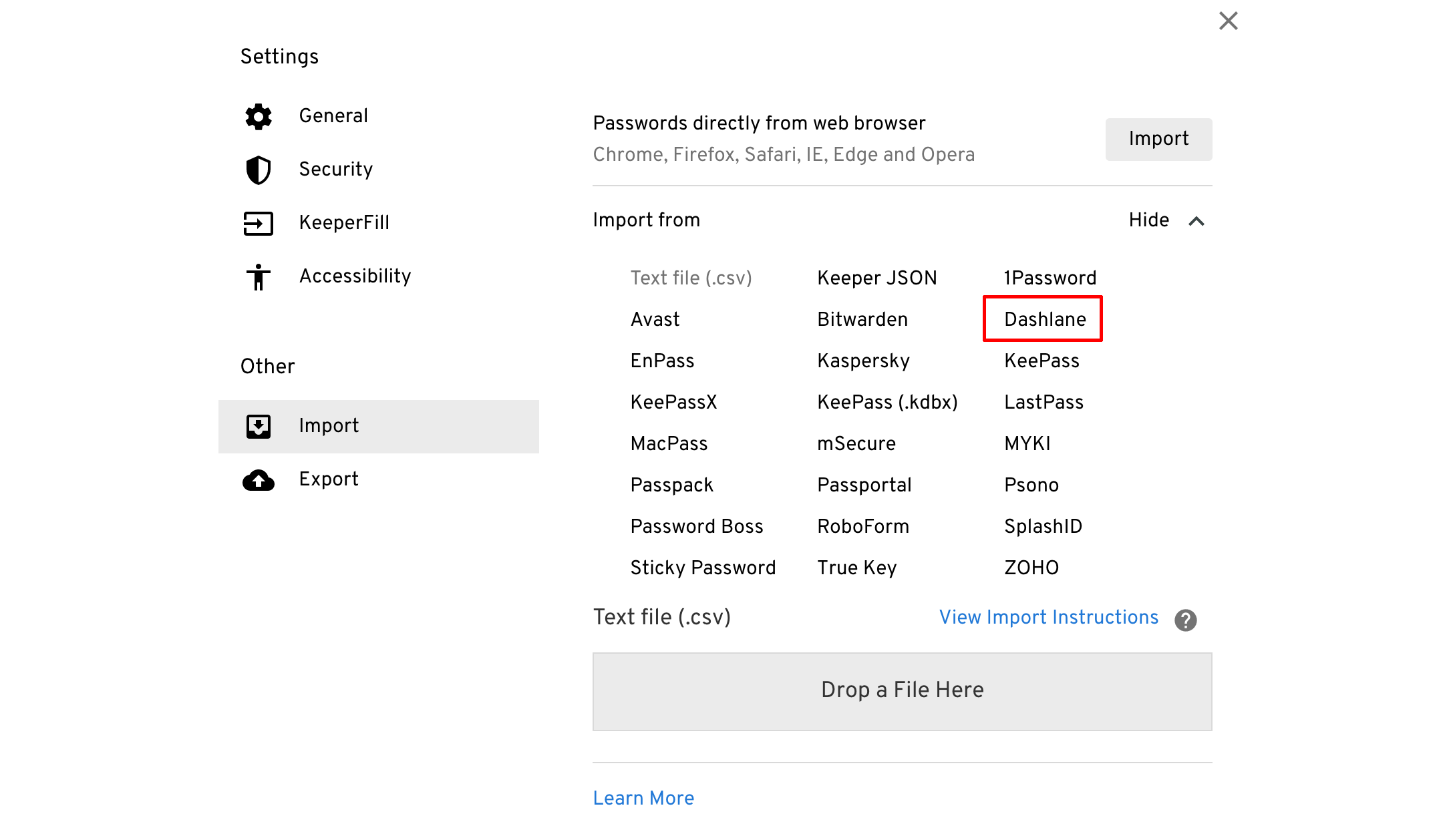Click the General gear icon

click(259, 116)
